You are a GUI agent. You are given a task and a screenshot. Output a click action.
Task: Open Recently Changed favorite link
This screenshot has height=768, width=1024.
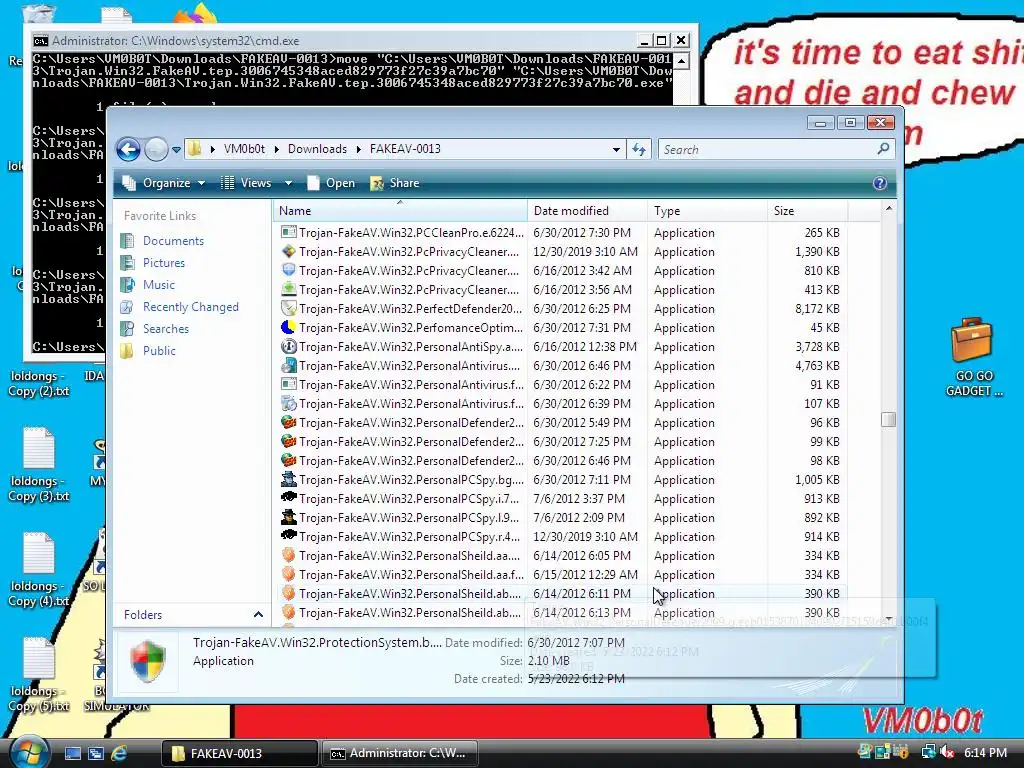(x=191, y=307)
